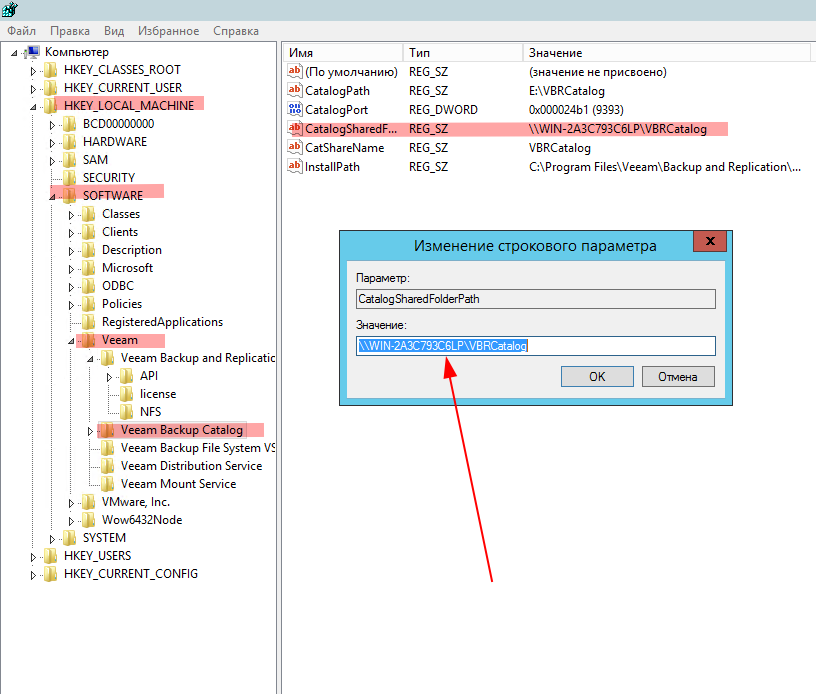Click the RegisteredApplications folder icon
816x694 pixels.
click(88, 322)
